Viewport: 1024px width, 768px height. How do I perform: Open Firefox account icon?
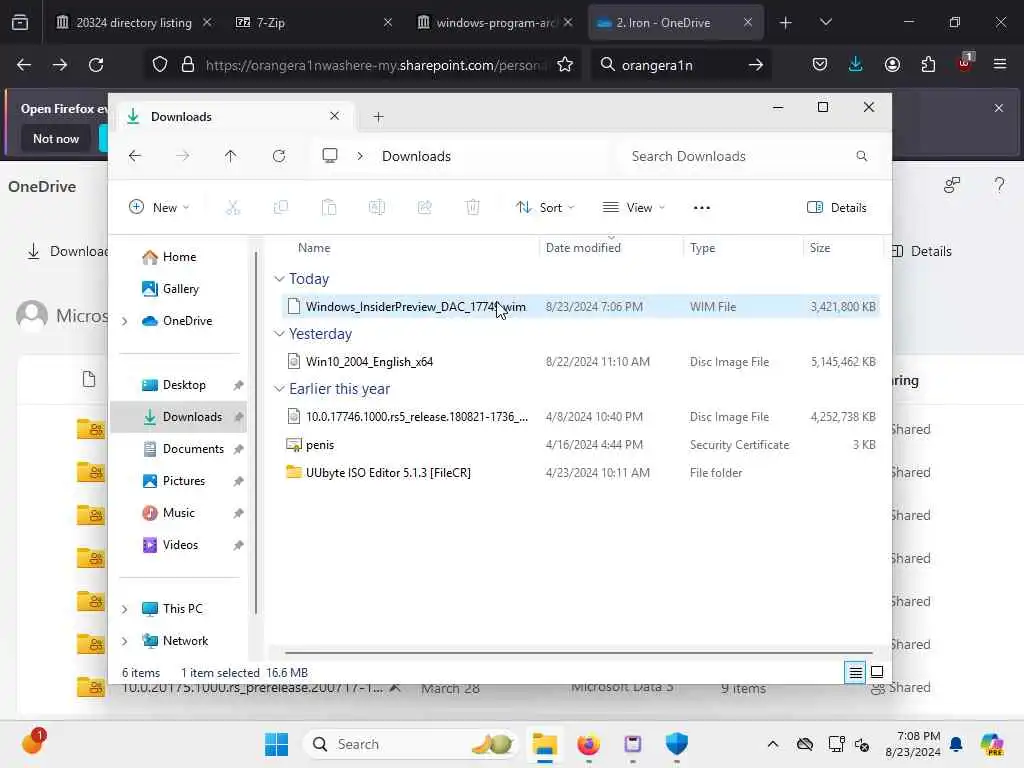892,65
